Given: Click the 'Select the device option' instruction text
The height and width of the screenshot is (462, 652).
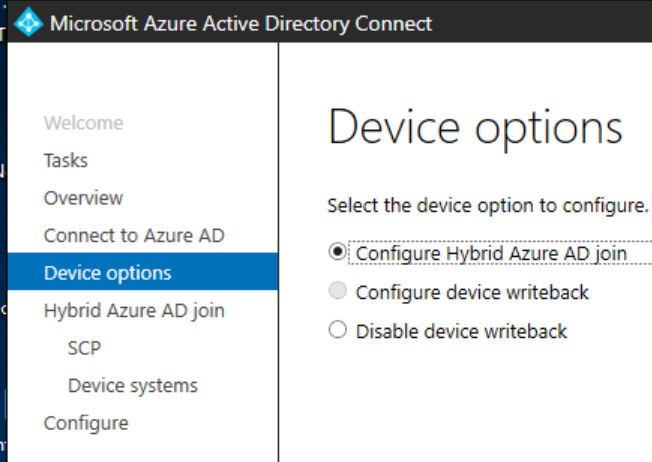Looking at the screenshot, I should 488,206.
